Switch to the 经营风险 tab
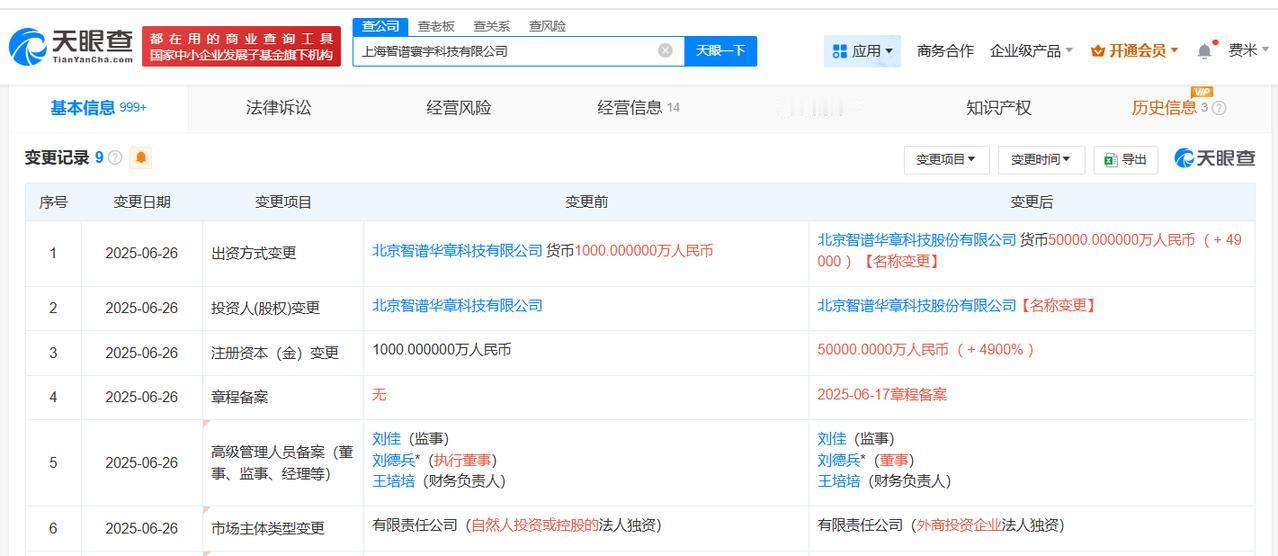This screenshot has width=1278, height=556. [x=459, y=108]
